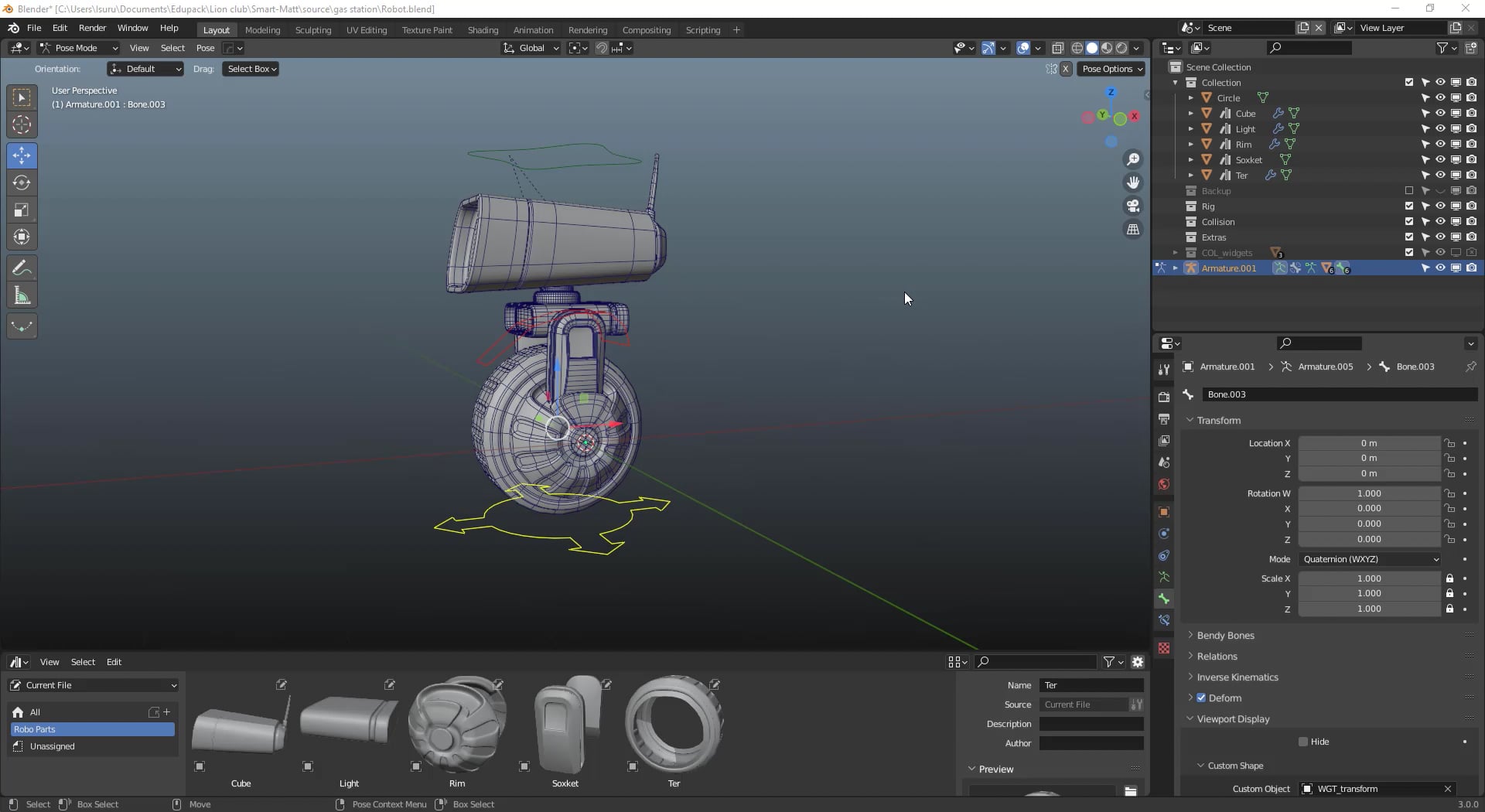This screenshot has width=1485, height=812.
Task: Open the Bone properties tab
Action: 1164,599
